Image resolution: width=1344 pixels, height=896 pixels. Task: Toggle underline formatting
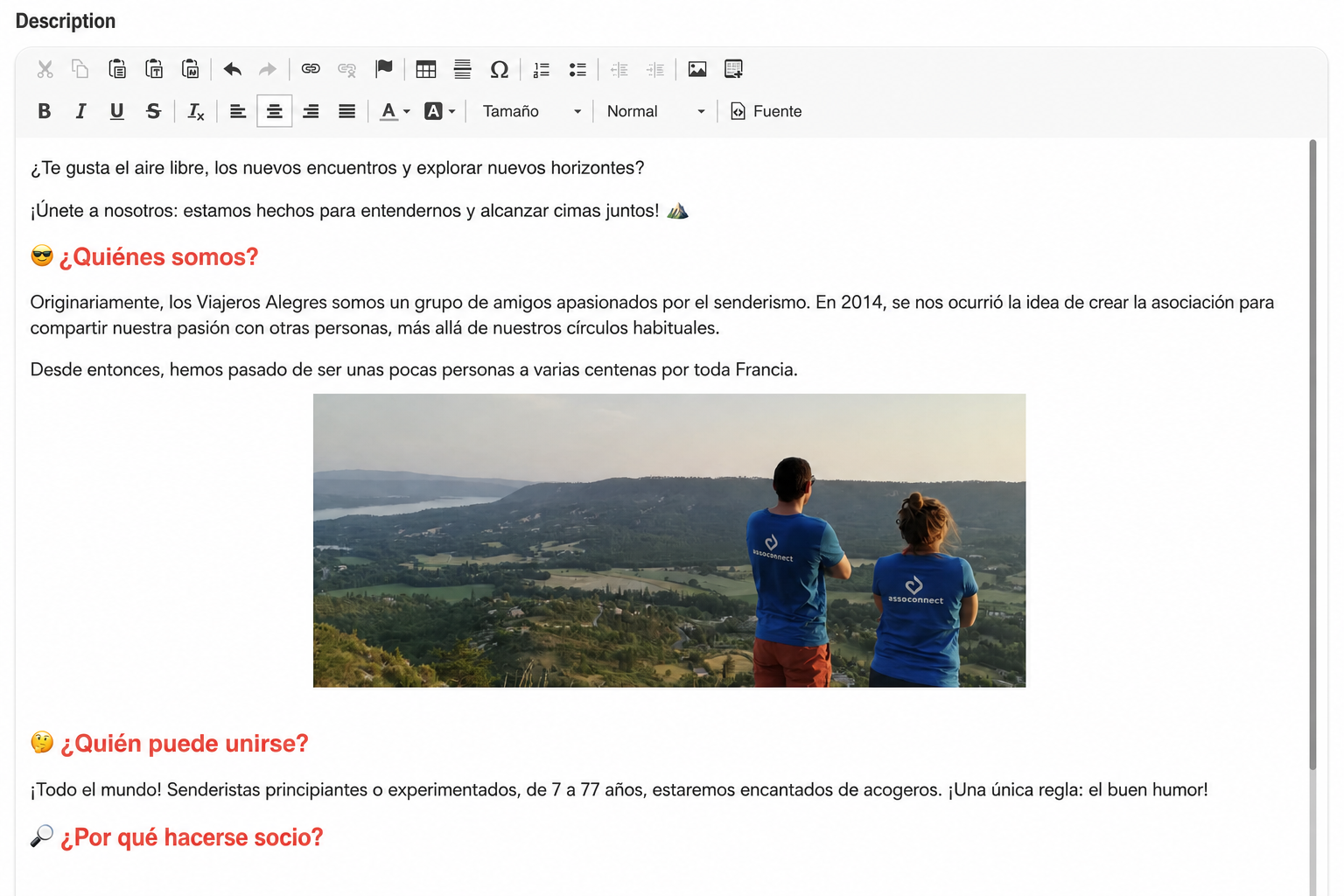(x=117, y=111)
